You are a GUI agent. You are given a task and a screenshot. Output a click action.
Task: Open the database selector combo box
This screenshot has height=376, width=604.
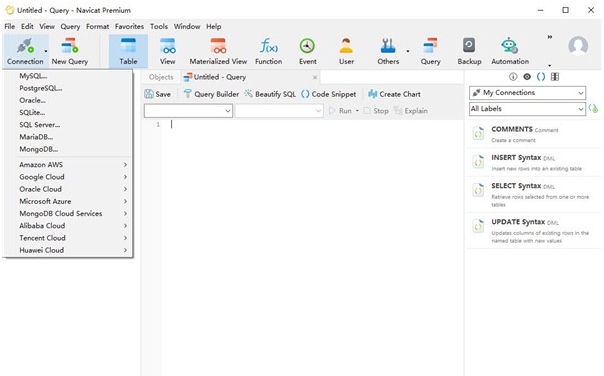[x=279, y=111]
